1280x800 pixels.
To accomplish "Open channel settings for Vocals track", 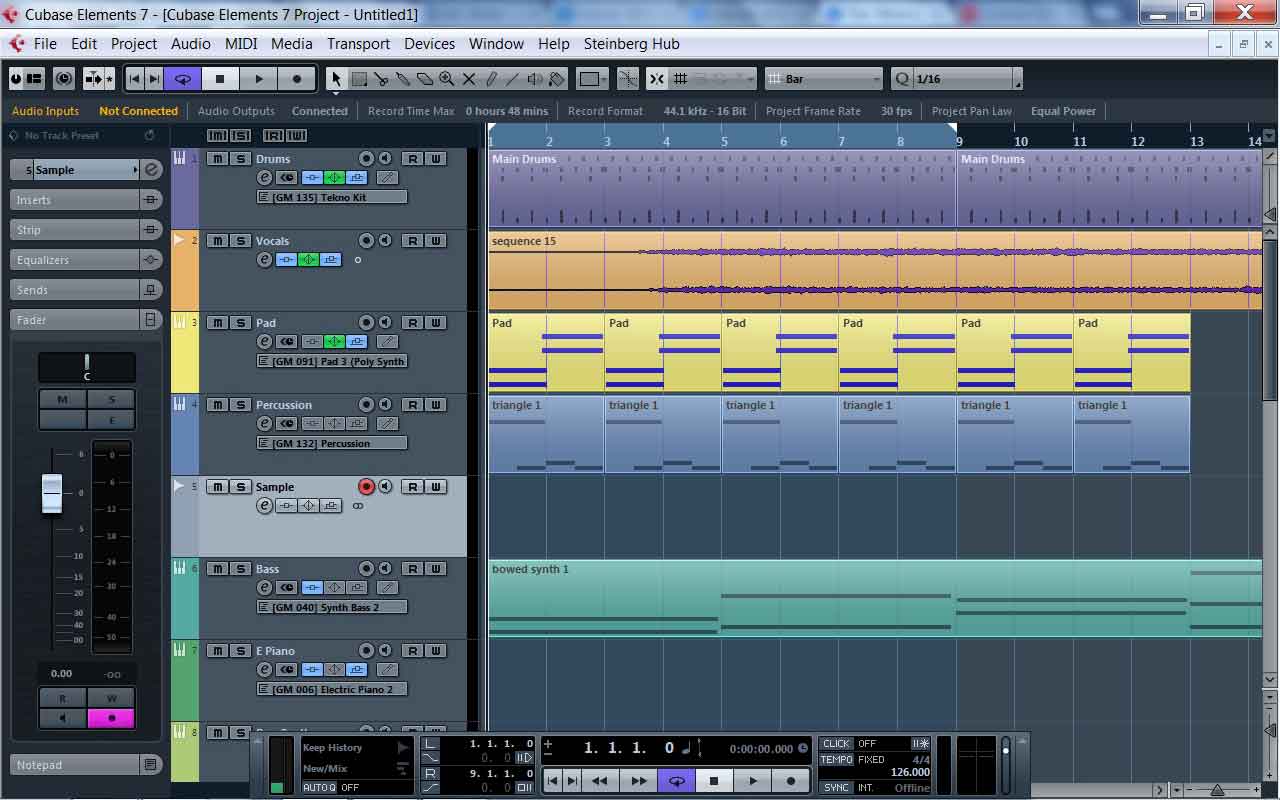I will [x=265, y=260].
